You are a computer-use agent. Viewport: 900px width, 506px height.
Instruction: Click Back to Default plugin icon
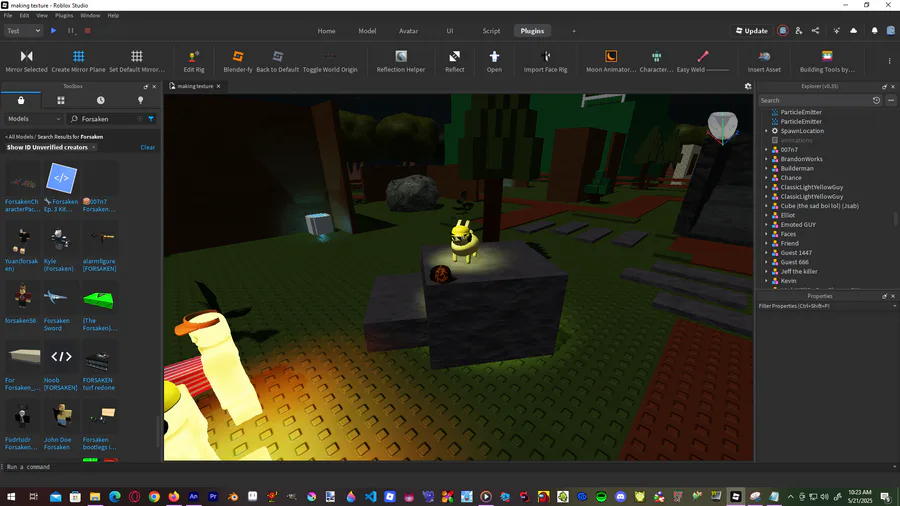pos(278,56)
